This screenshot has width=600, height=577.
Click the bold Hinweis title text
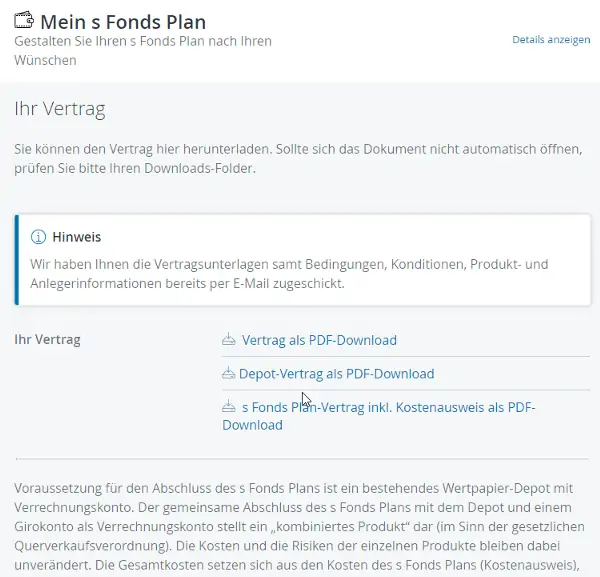pos(77,237)
